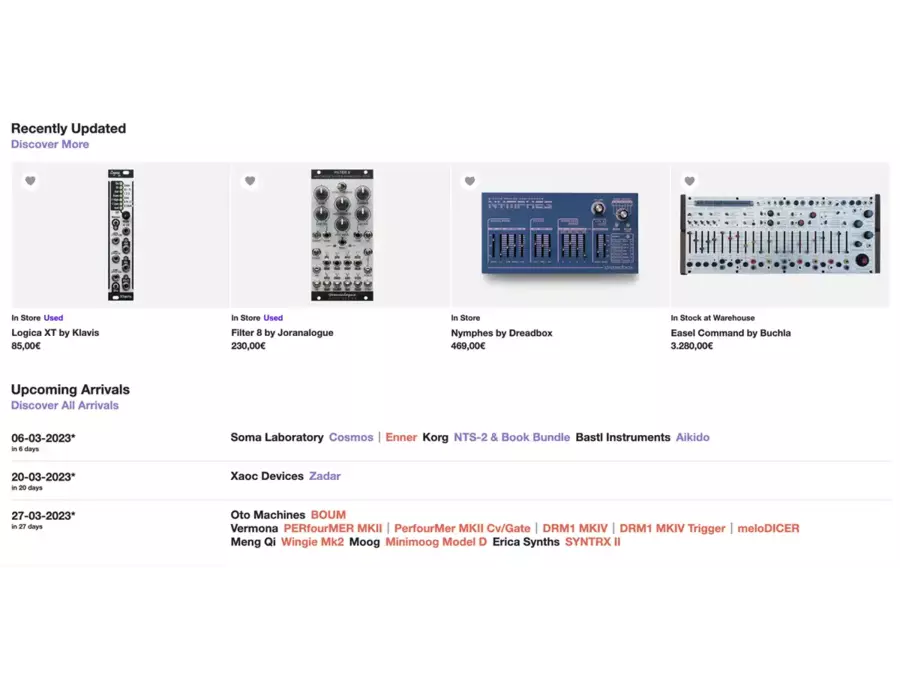
Task: Open the blue Nymphes synthesizer image
Action: 560,234
